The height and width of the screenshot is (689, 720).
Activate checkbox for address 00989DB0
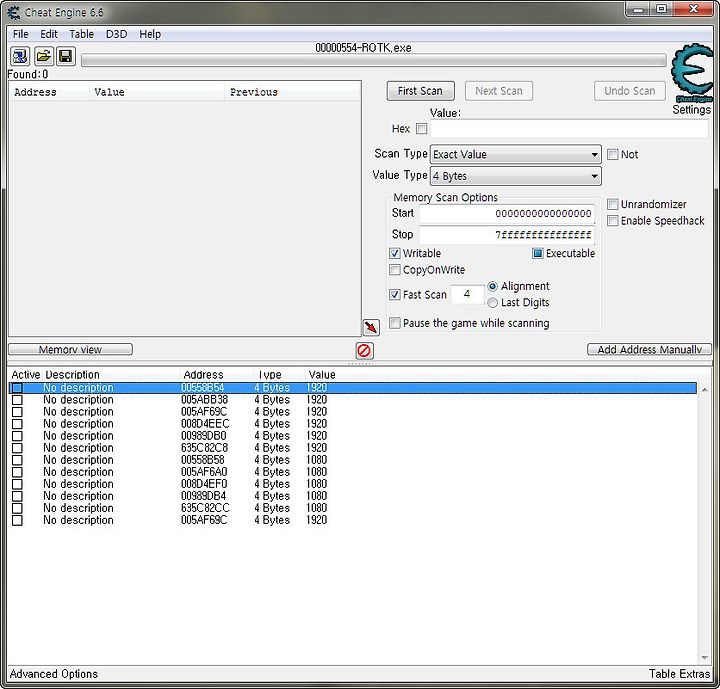click(17, 436)
